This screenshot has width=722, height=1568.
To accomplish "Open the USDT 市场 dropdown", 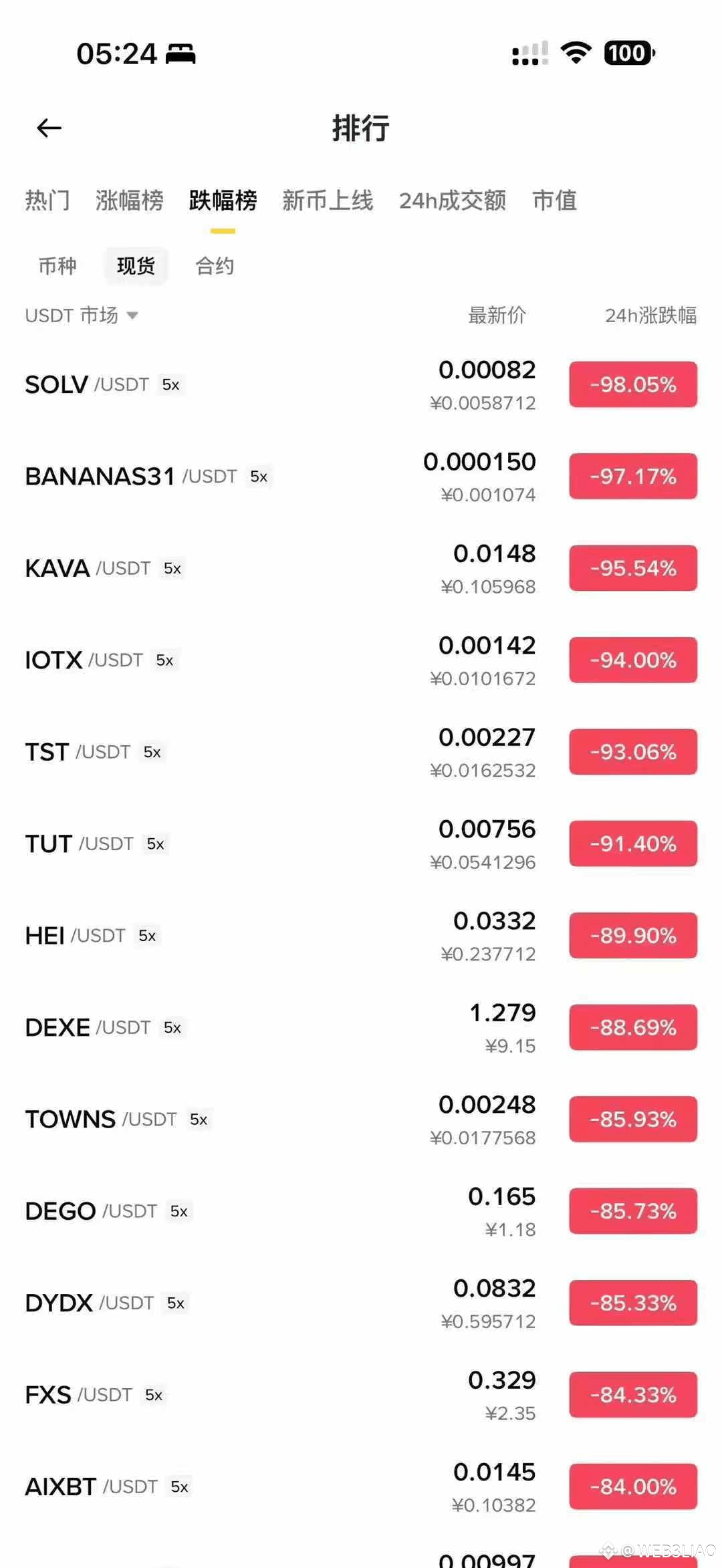I will (82, 315).
